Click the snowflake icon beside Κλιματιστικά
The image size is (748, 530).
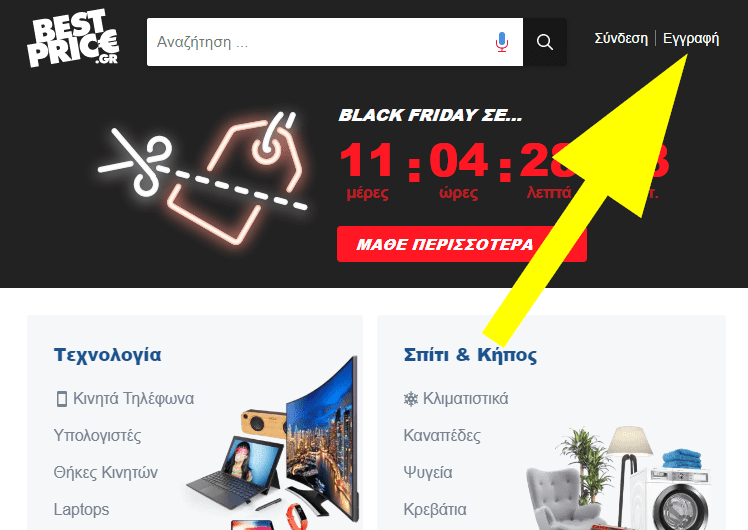411,399
